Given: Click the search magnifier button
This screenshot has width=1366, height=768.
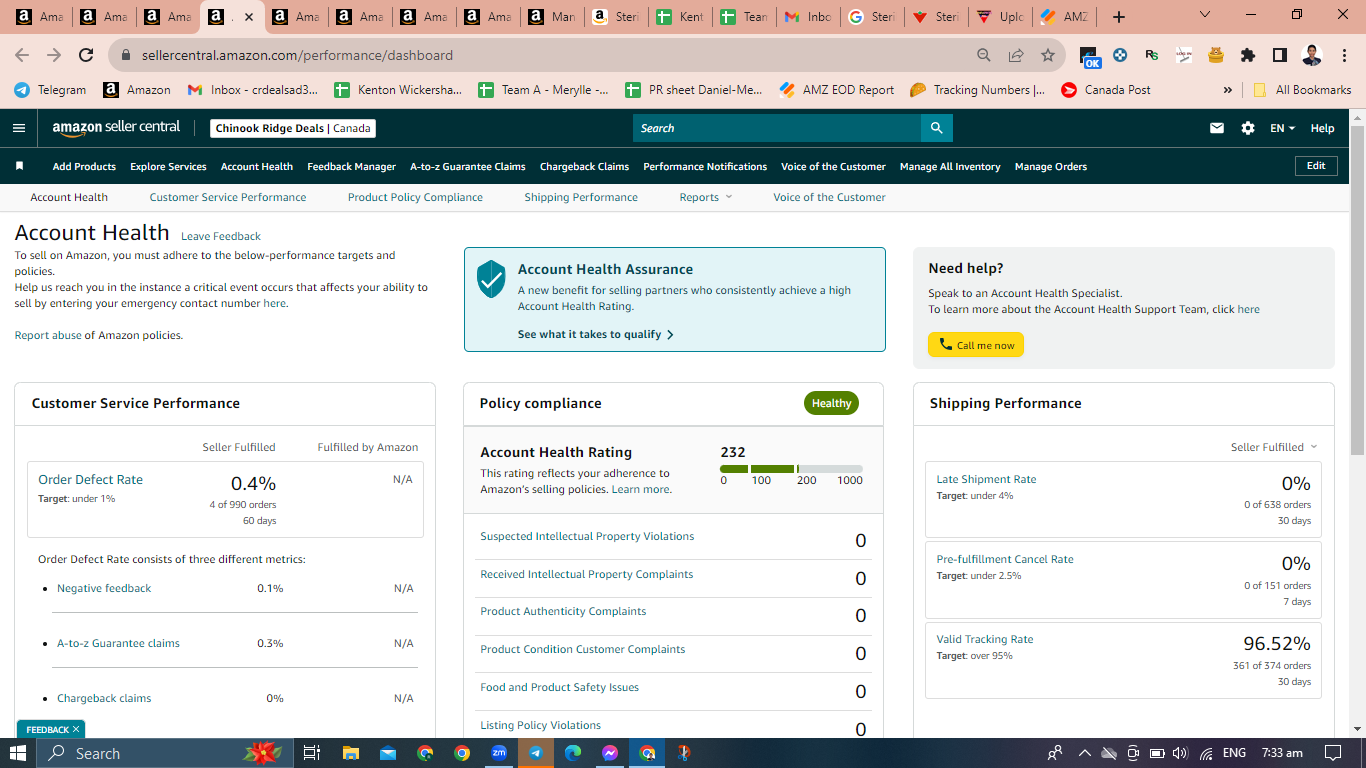Looking at the screenshot, I should [x=936, y=128].
